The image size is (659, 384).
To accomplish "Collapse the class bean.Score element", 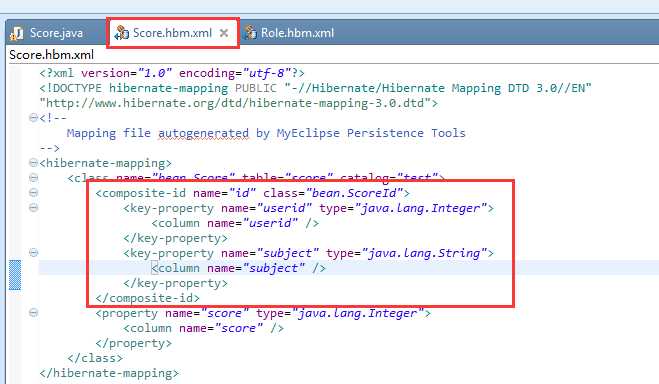I will click(34, 178).
